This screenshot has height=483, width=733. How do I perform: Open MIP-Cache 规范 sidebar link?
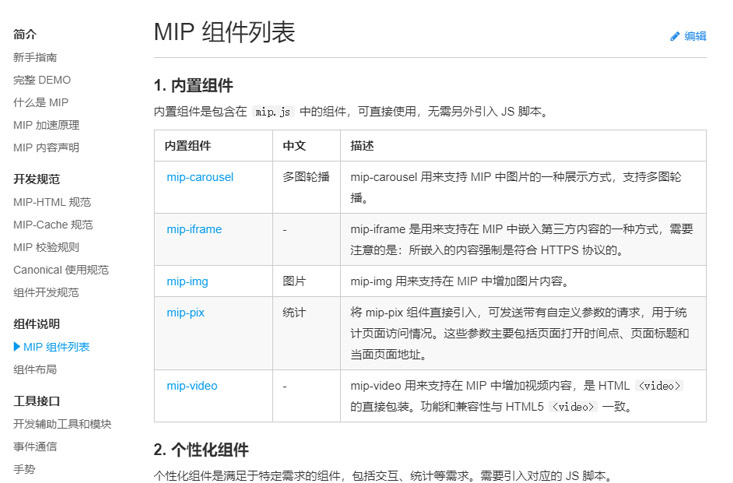(x=53, y=224)
